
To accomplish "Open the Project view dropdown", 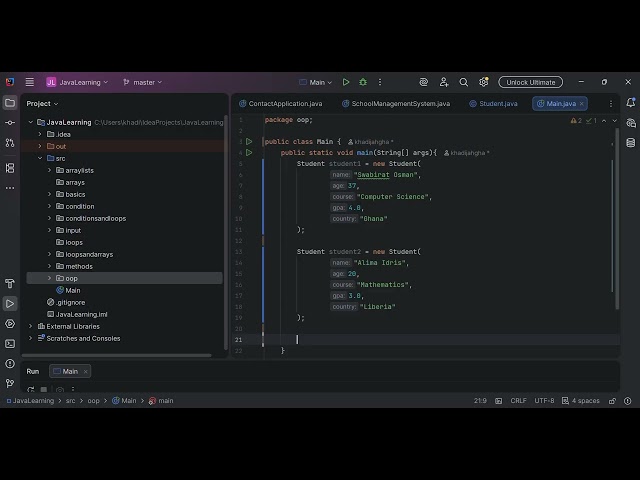I will [x=42, y=104].
